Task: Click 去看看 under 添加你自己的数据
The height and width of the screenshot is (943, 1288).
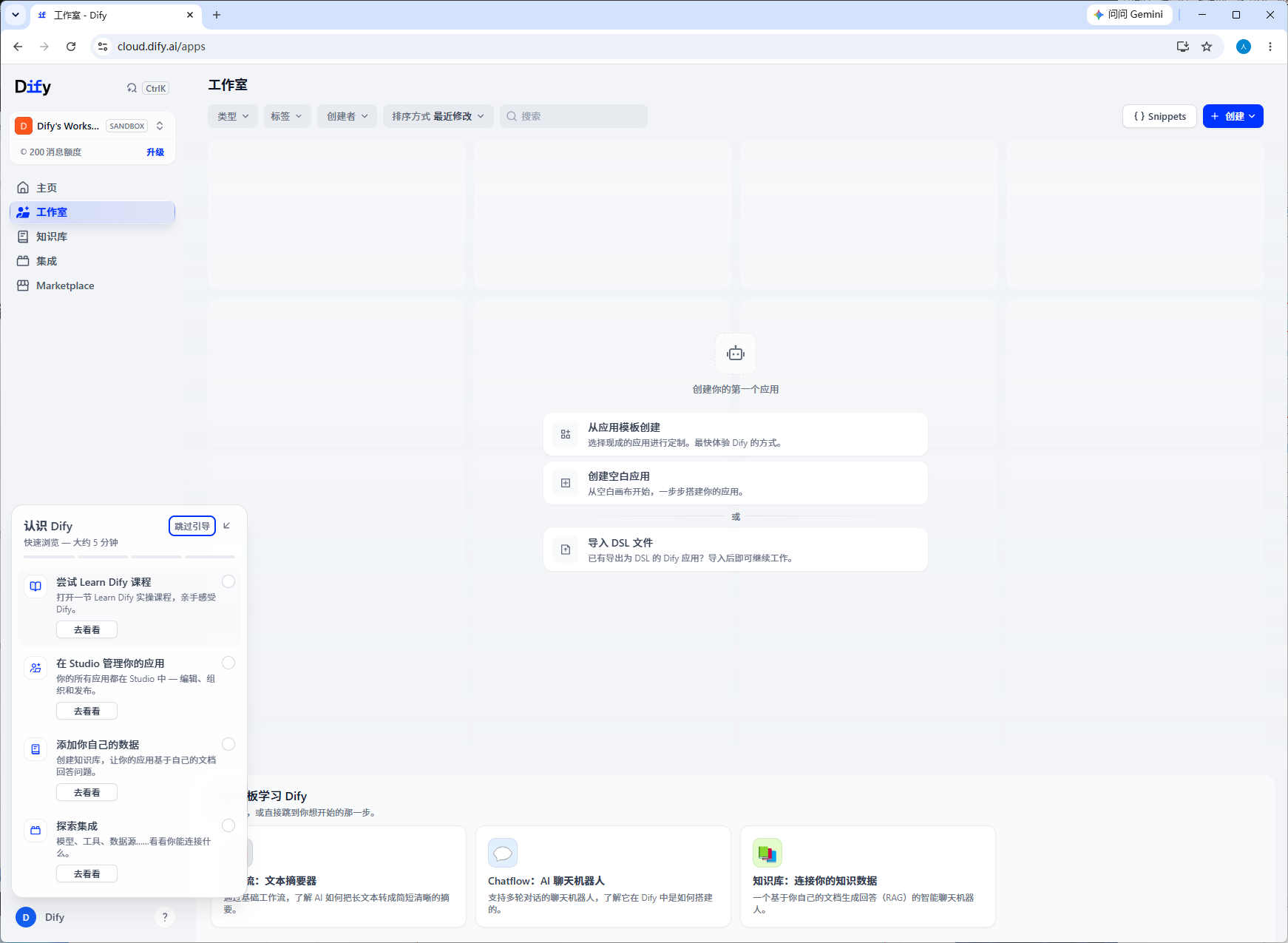Action: tap(87, 792)
